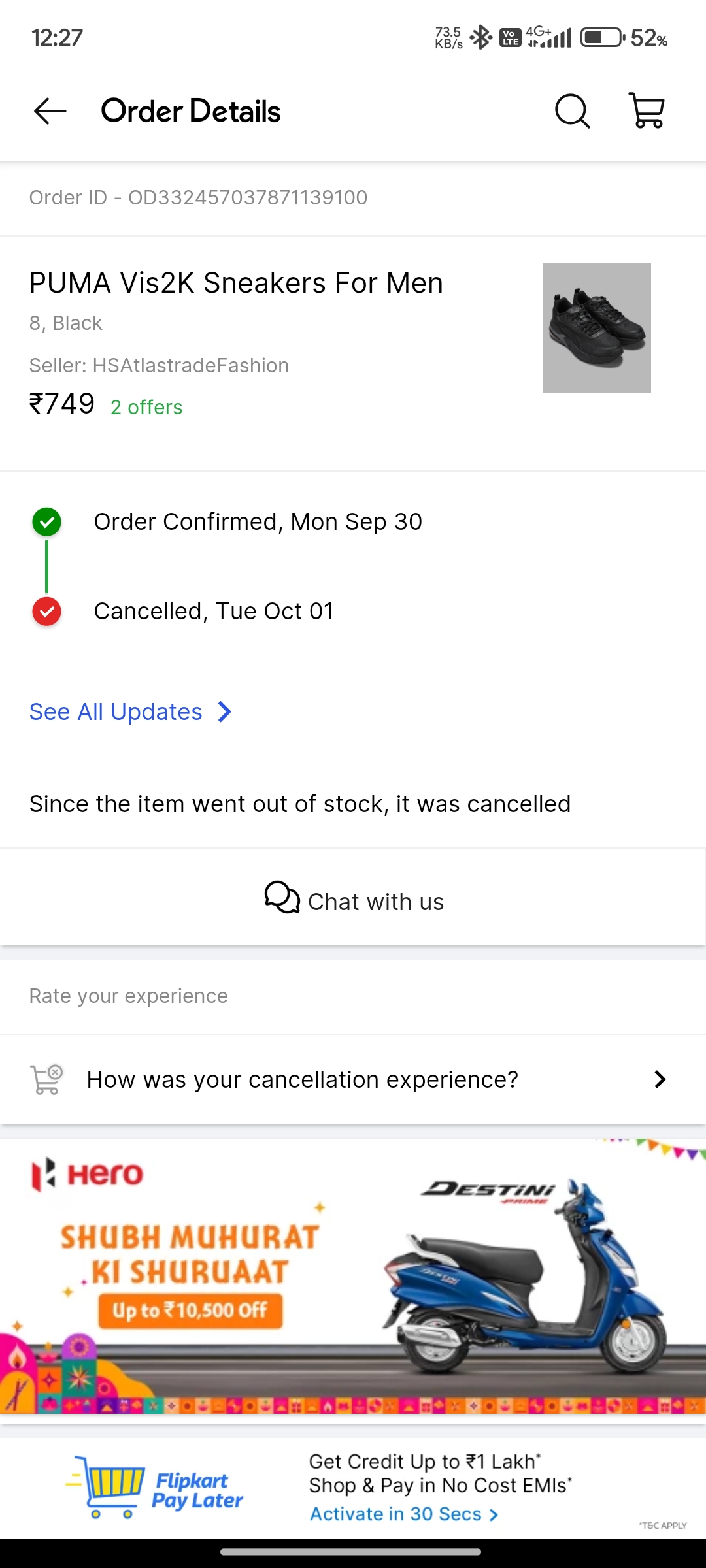
Task: Open cancellation experience chevron arrow
Action: click(660, 1079)
